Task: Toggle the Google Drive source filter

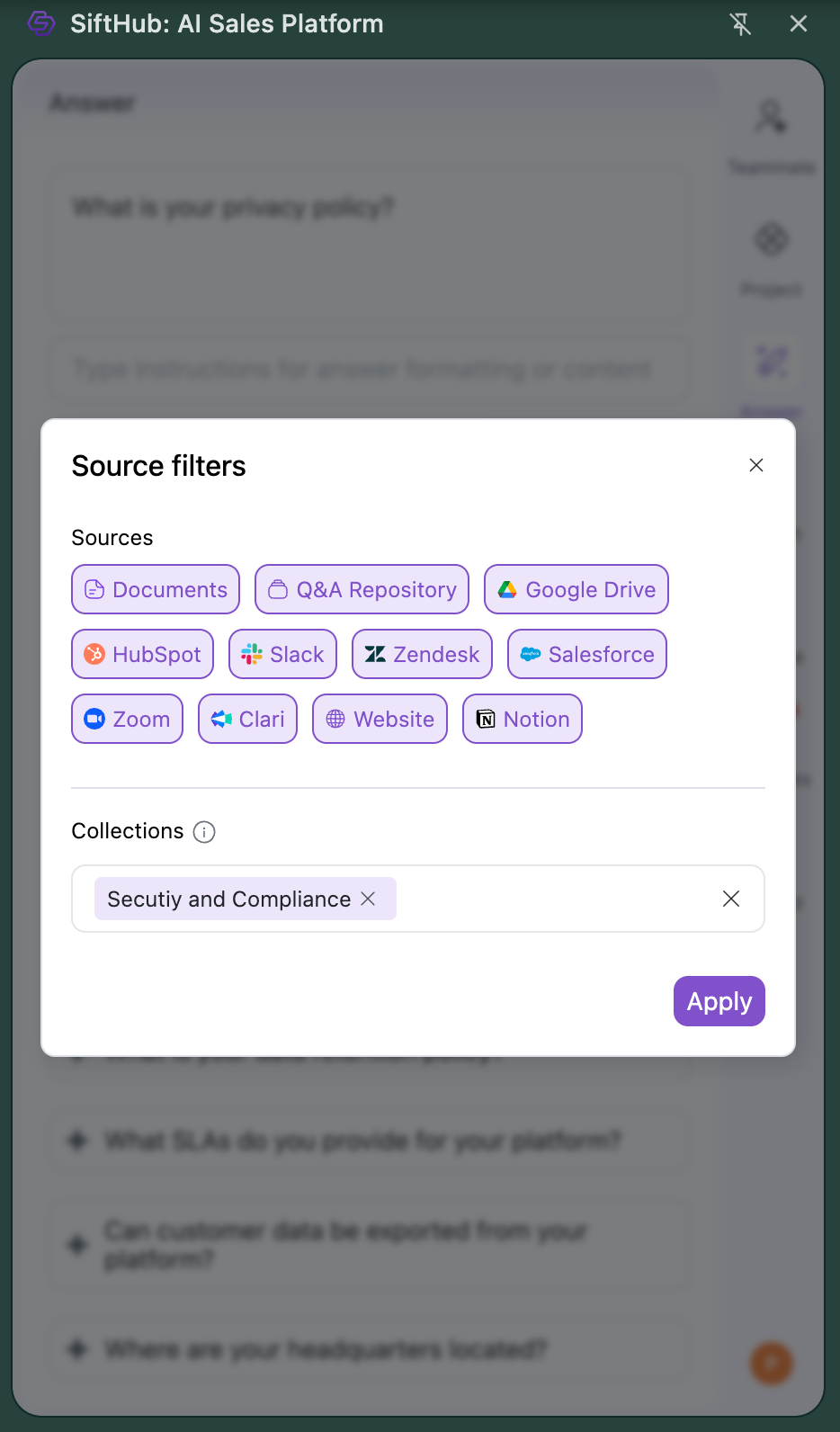Action: tap(576, 589)
